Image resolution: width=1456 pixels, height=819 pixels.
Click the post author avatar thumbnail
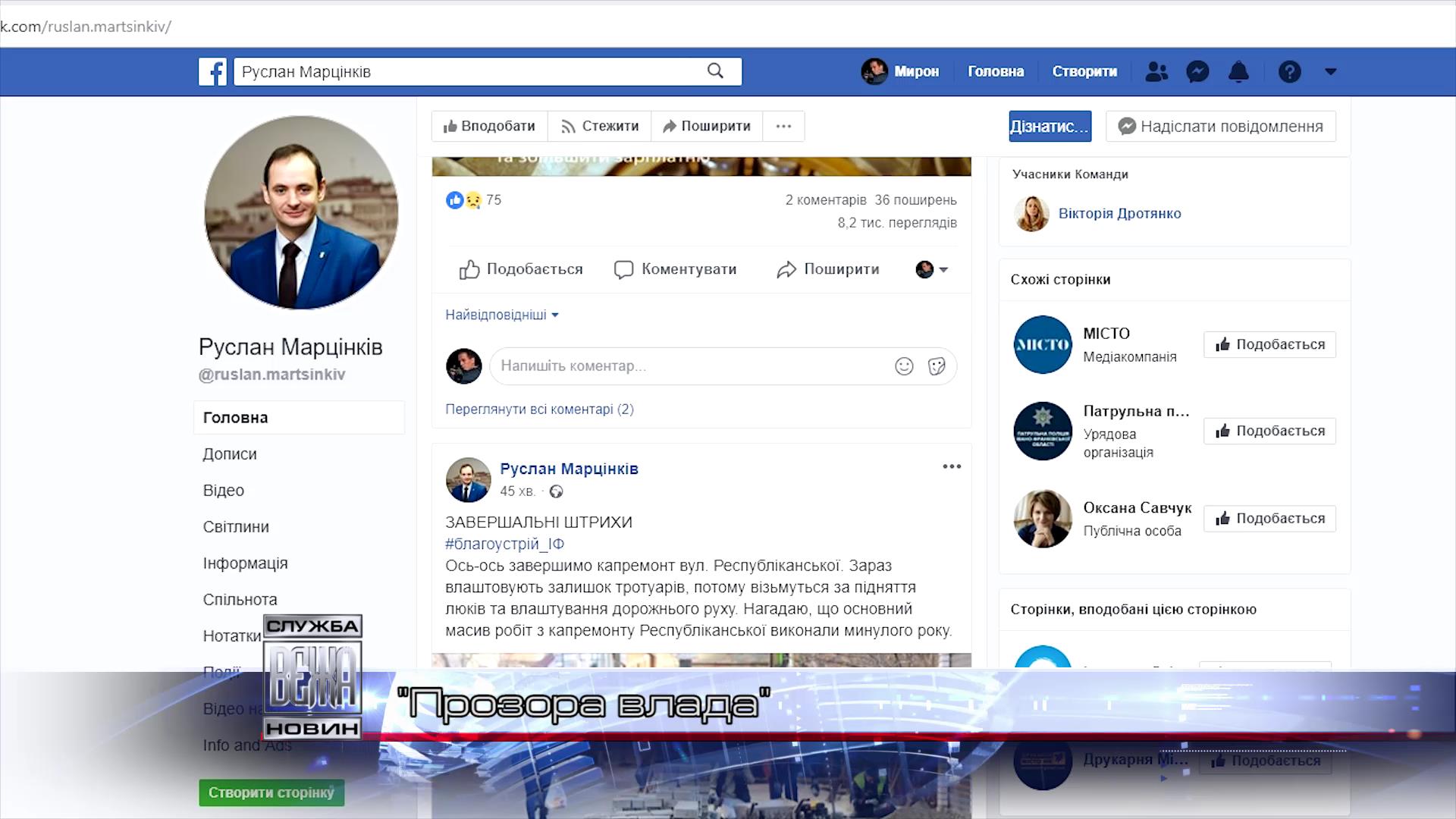click(468, 479)
